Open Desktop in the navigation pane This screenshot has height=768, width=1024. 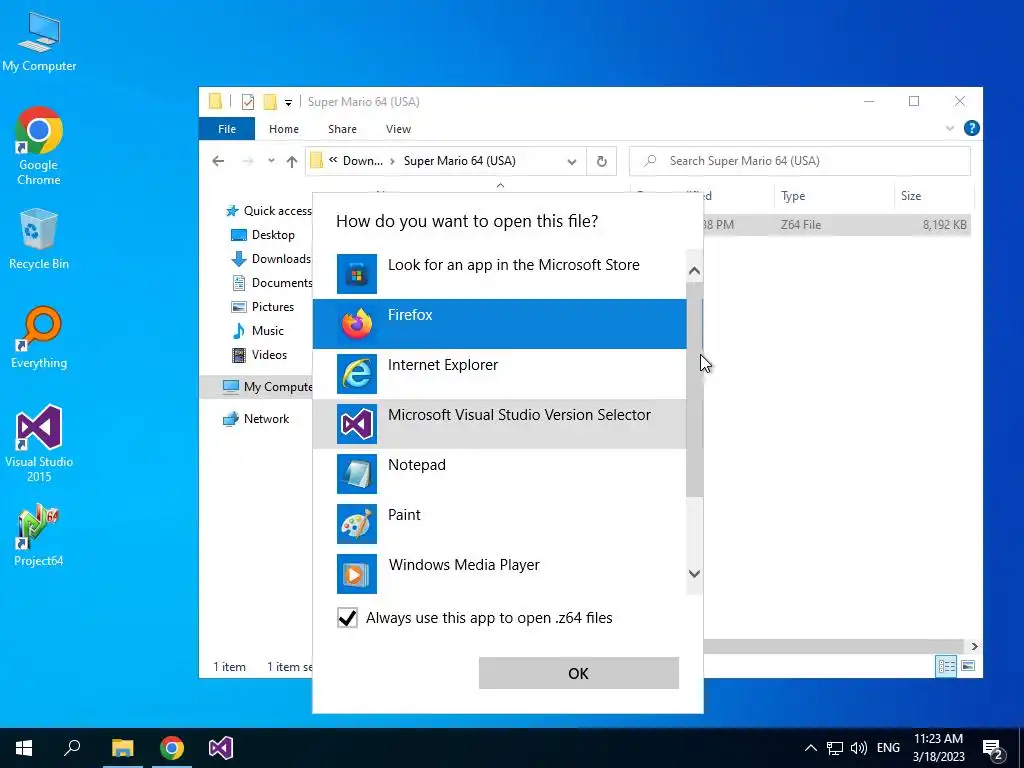[263, 235]
